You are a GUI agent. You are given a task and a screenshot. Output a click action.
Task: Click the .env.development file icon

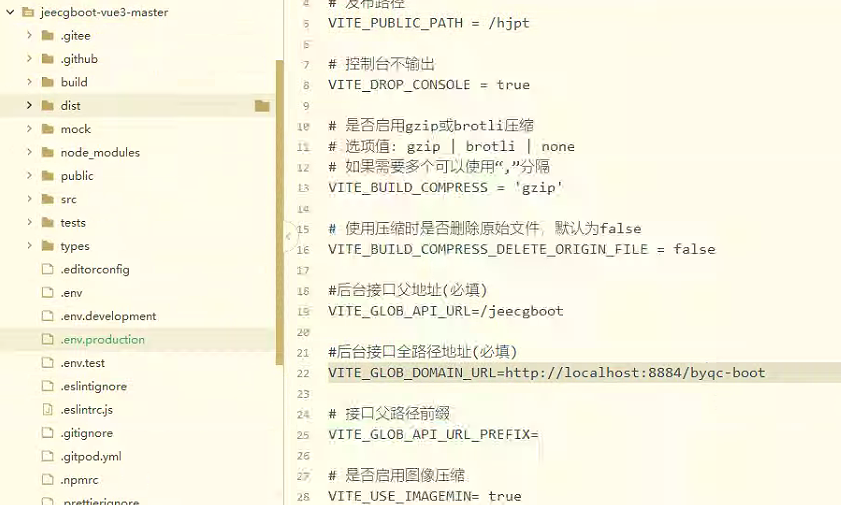pyautogui.click(x=48, y=316)
